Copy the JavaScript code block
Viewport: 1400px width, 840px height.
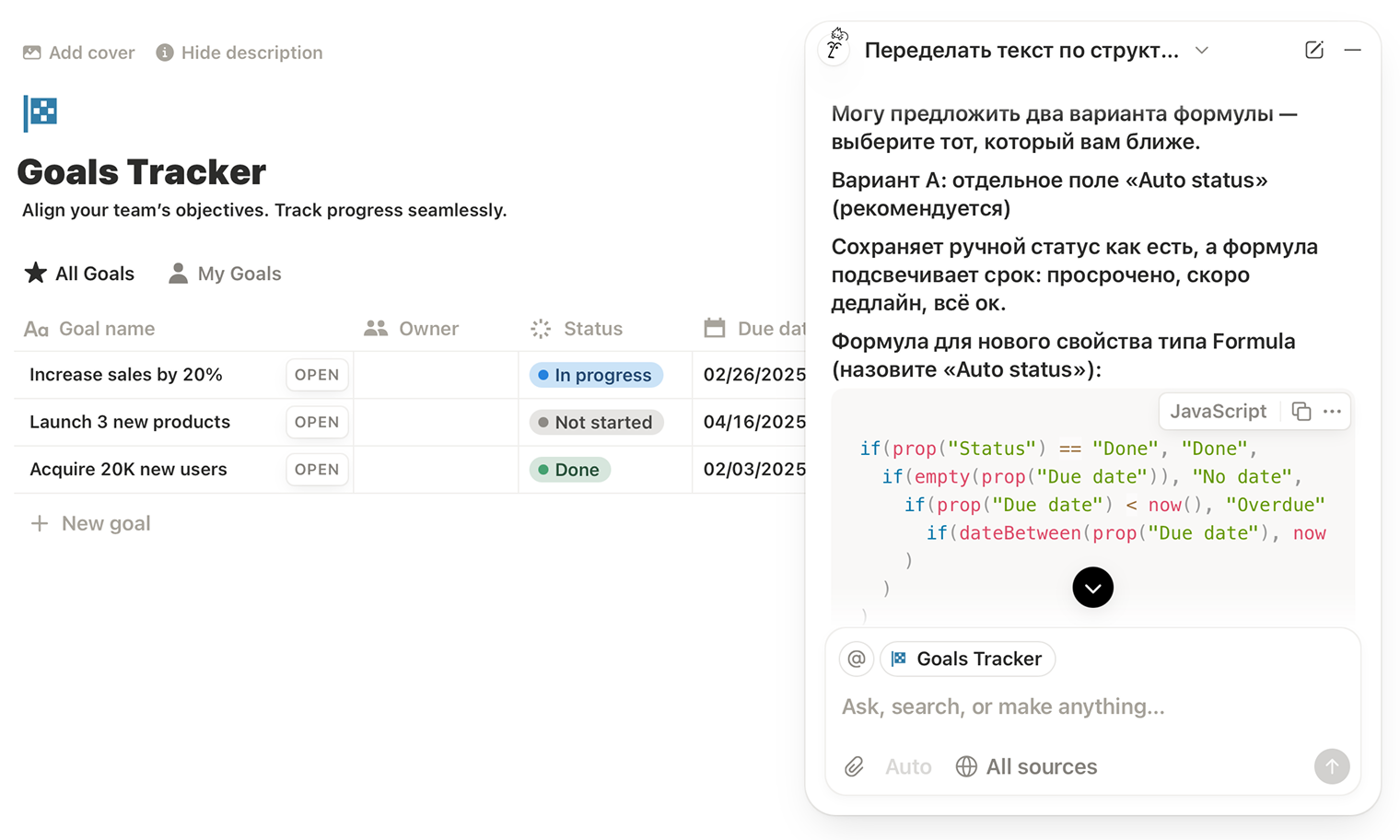pyautogui.click(x=1301, y=412)
